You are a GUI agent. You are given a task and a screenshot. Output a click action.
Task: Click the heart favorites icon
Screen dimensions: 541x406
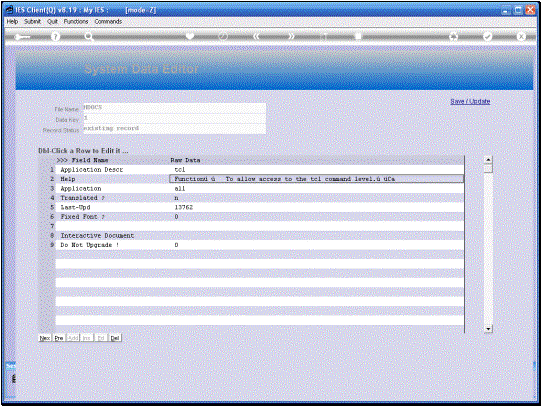190,36
